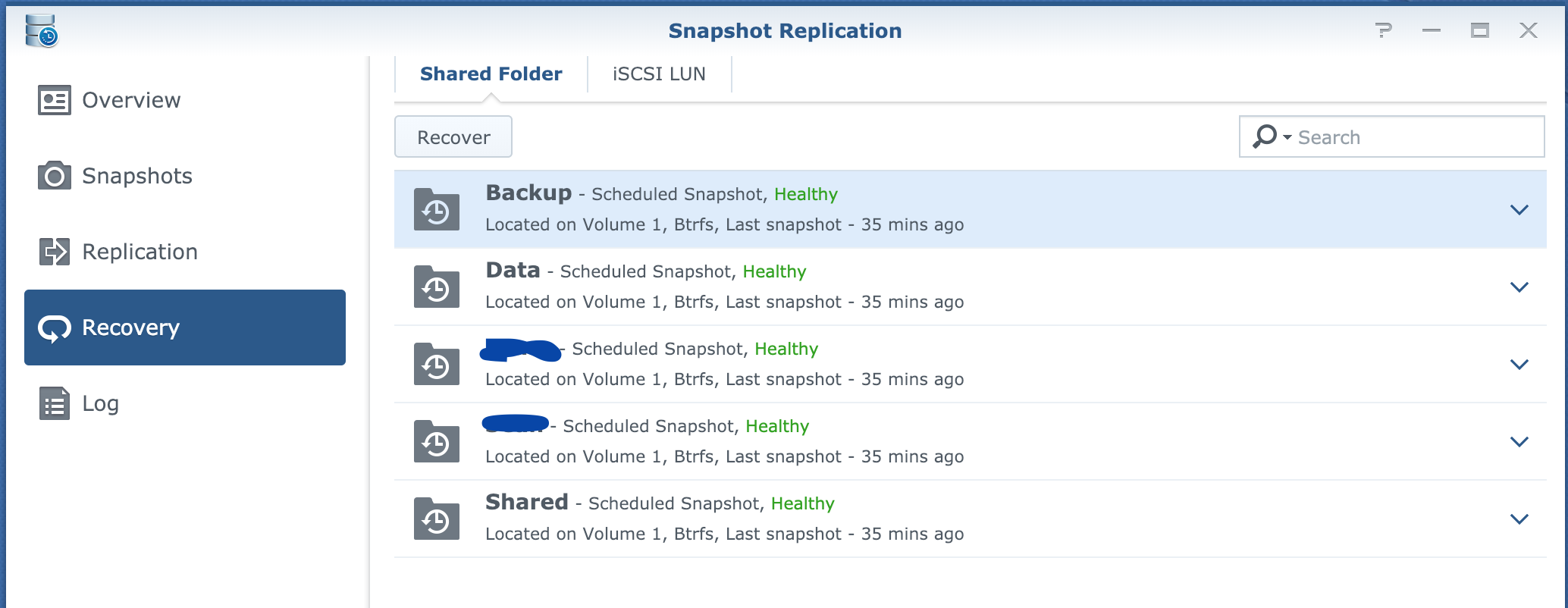Image resolution: width=1568 pixels, height=608 pixels.
Task: Open help via the question mark icon
Action: [x=1383, y=30]
